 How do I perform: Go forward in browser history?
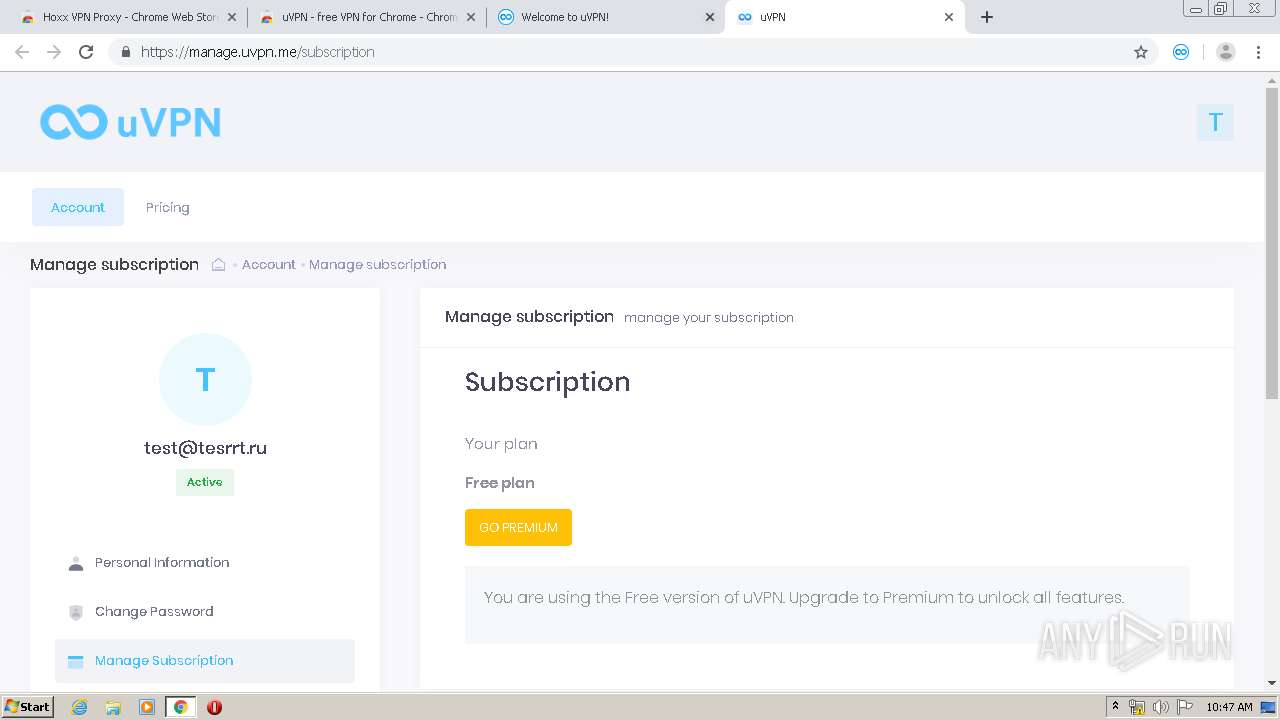click(x=54, y=52)
